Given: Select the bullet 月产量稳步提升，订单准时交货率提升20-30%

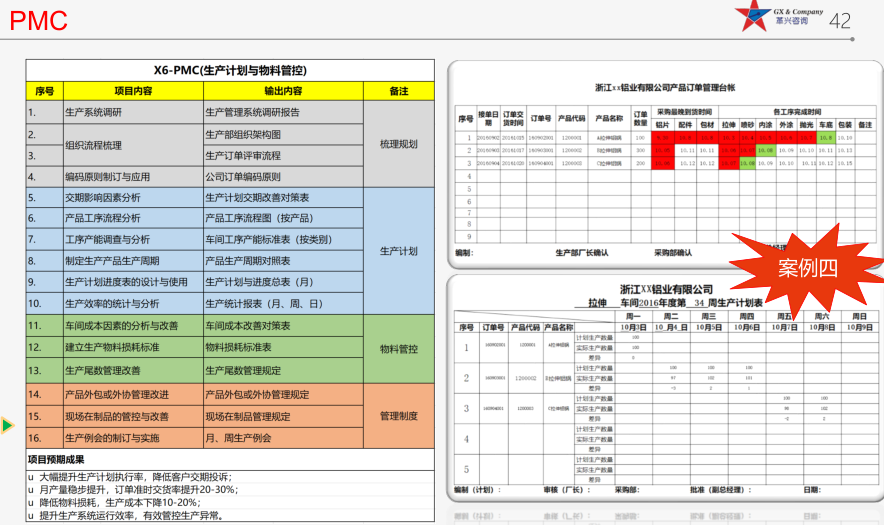Looking at the screenshot, I should click(x=138, y=489).
